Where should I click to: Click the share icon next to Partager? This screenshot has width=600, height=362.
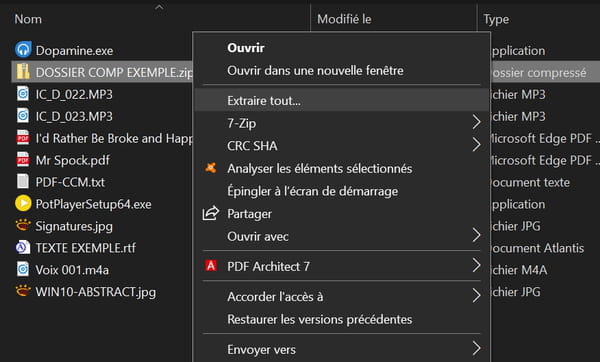(x=210, y=213)
